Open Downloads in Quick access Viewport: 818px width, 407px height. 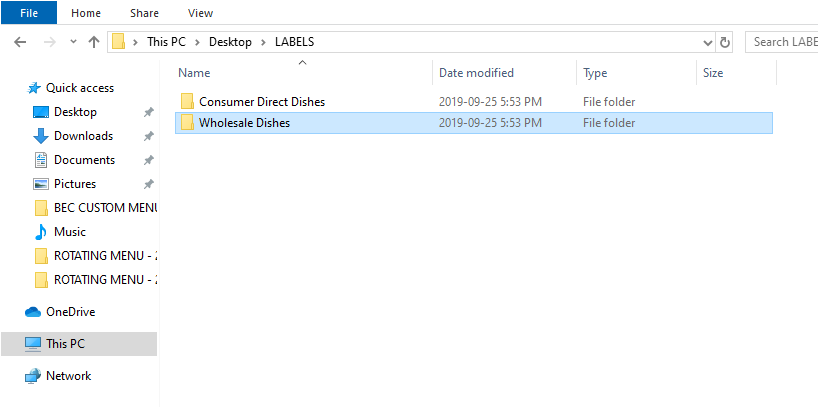83,136
